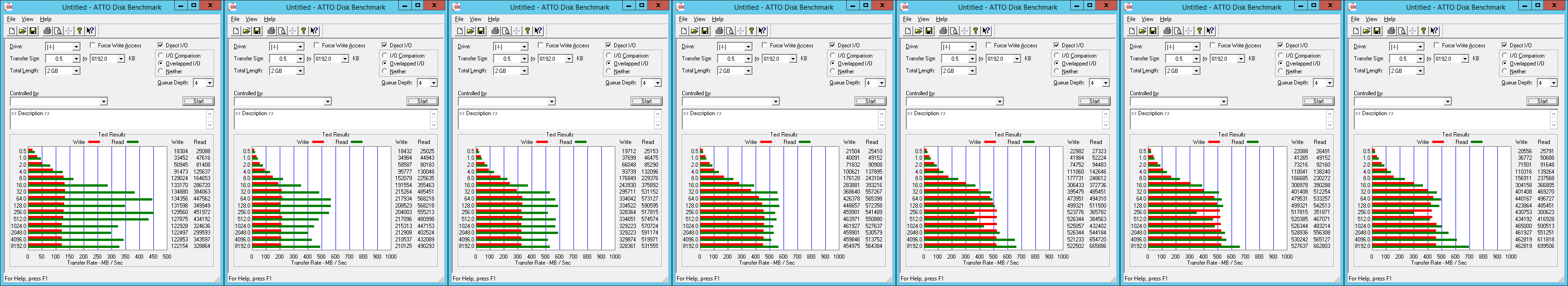Open the Help menu in the seventh ATTO window
The width and height of the screenshot is (1568, 286).
pos(1390,19)
